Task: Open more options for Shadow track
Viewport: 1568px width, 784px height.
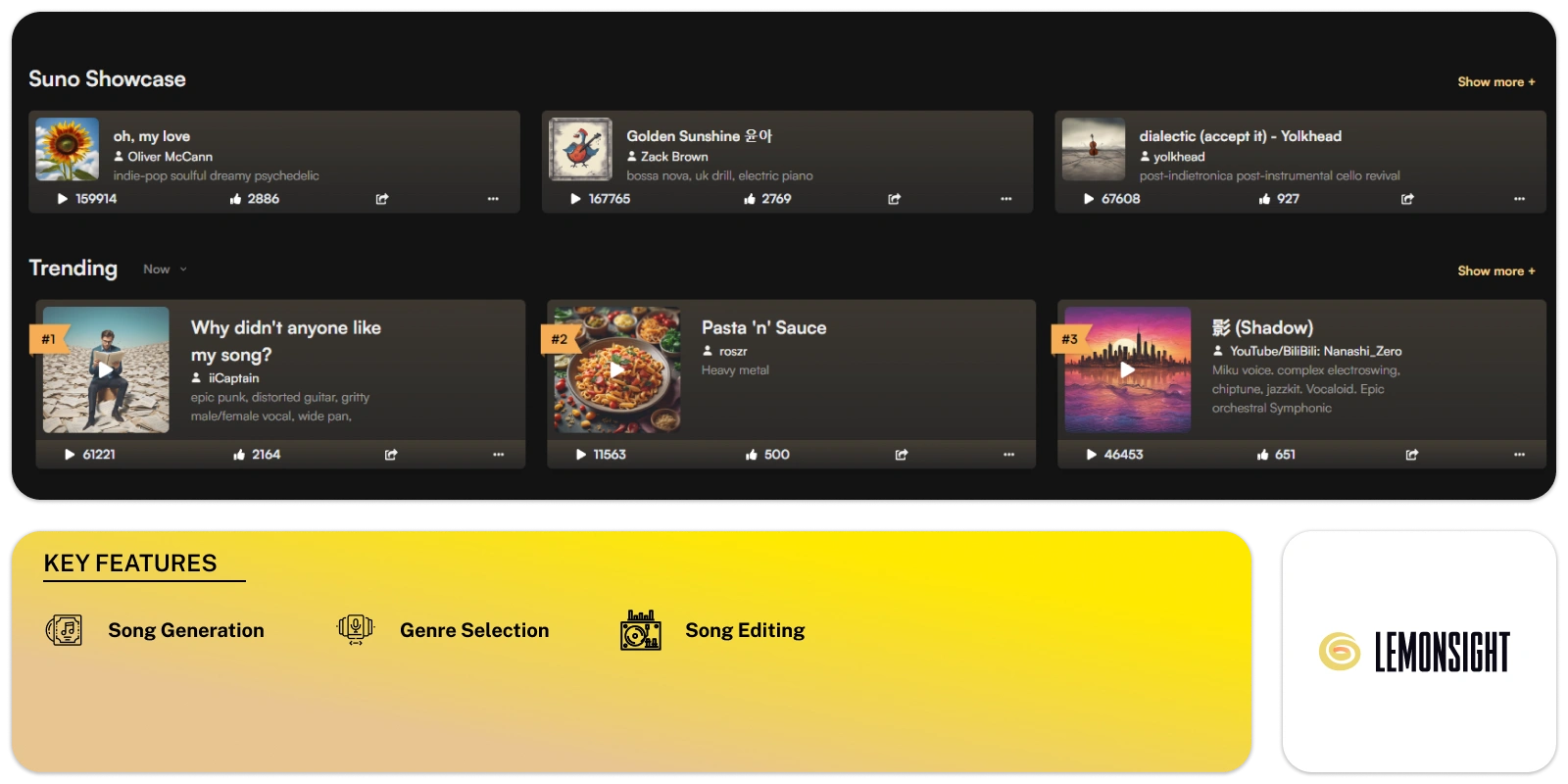Action: [1519, 455]
